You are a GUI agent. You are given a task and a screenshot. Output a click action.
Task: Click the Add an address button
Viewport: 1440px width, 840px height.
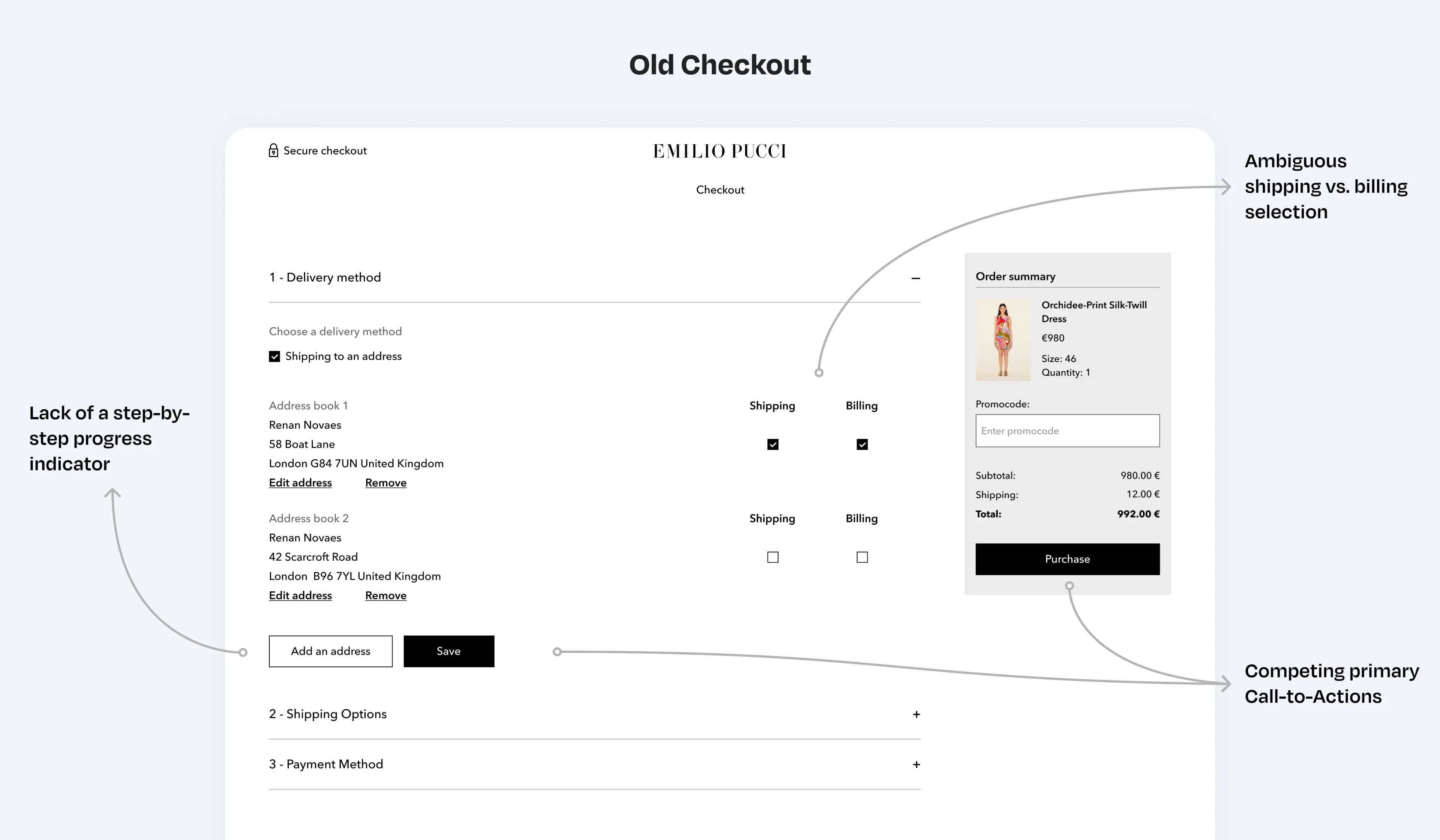pos(330,651)
